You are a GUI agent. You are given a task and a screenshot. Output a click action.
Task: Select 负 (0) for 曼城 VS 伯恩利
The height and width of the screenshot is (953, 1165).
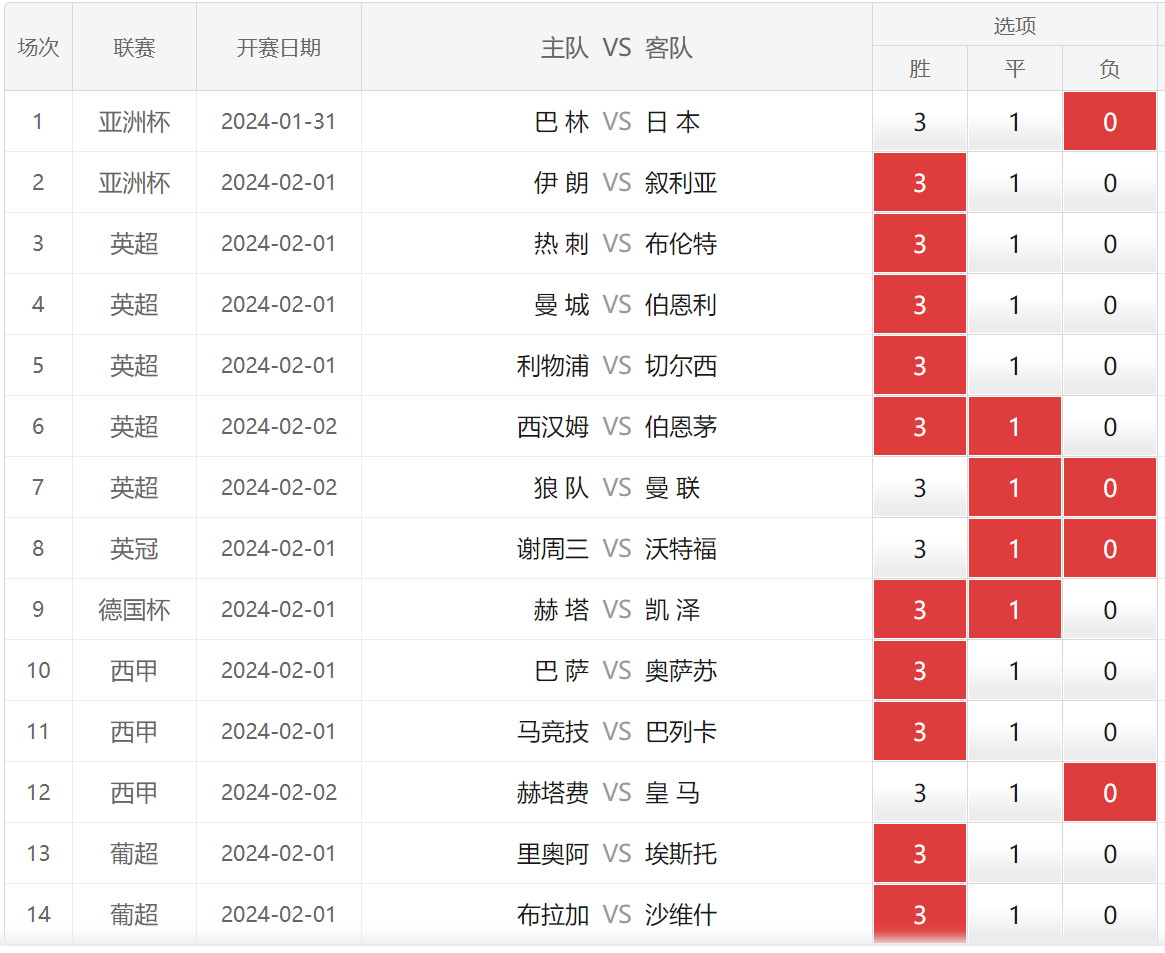pyautogui.click(x=1110, y=305)
